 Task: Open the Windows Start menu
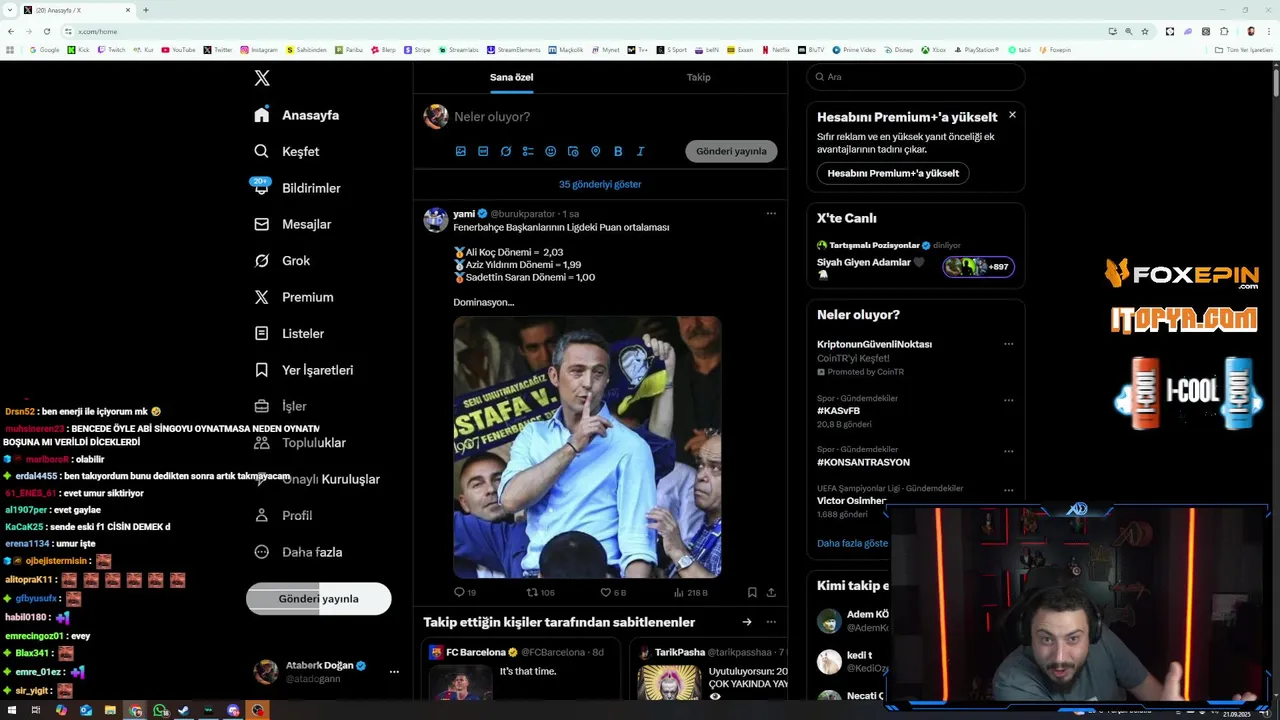coord(10,711)
